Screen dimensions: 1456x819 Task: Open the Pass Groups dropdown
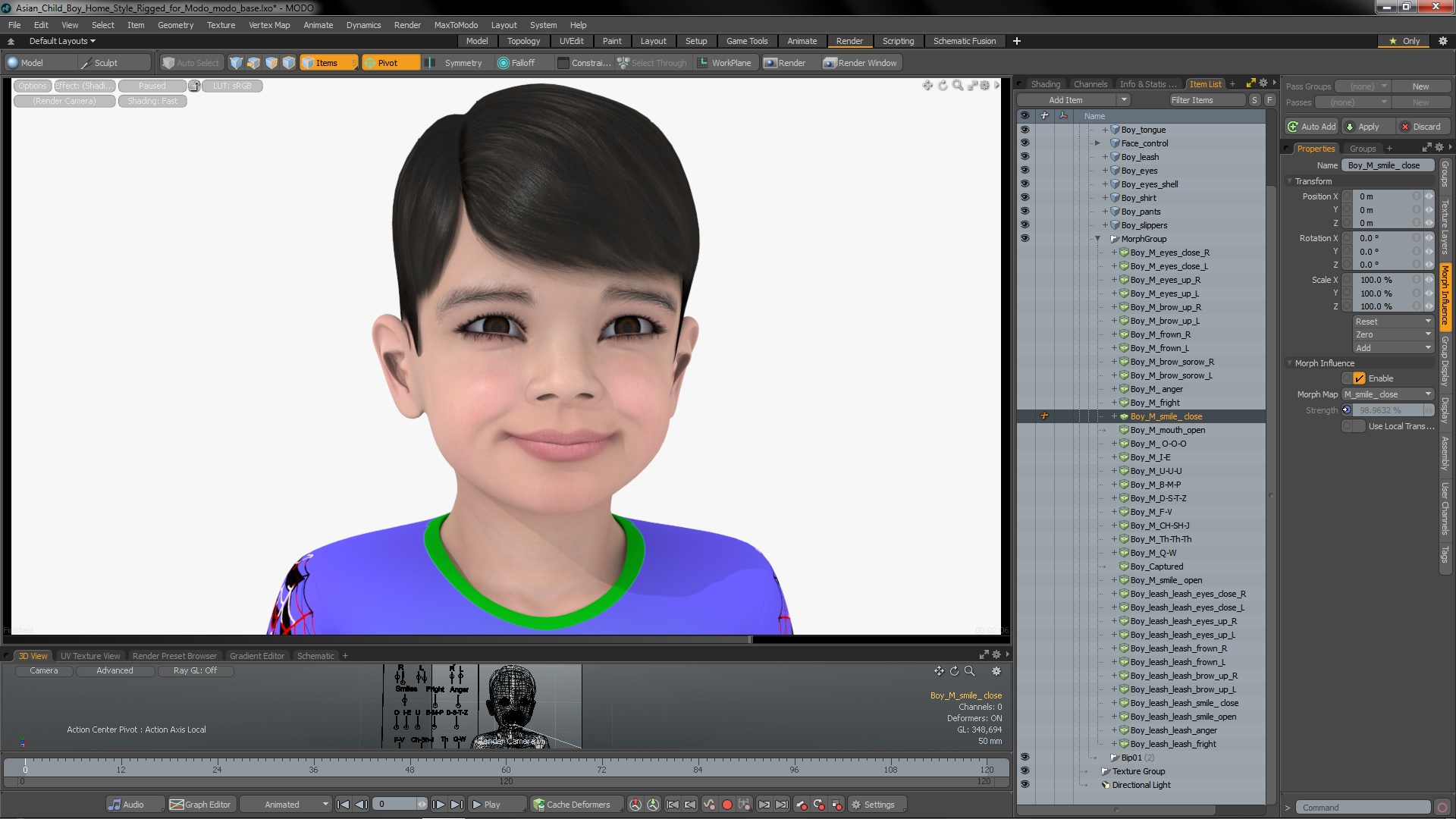coord(1363,86)
